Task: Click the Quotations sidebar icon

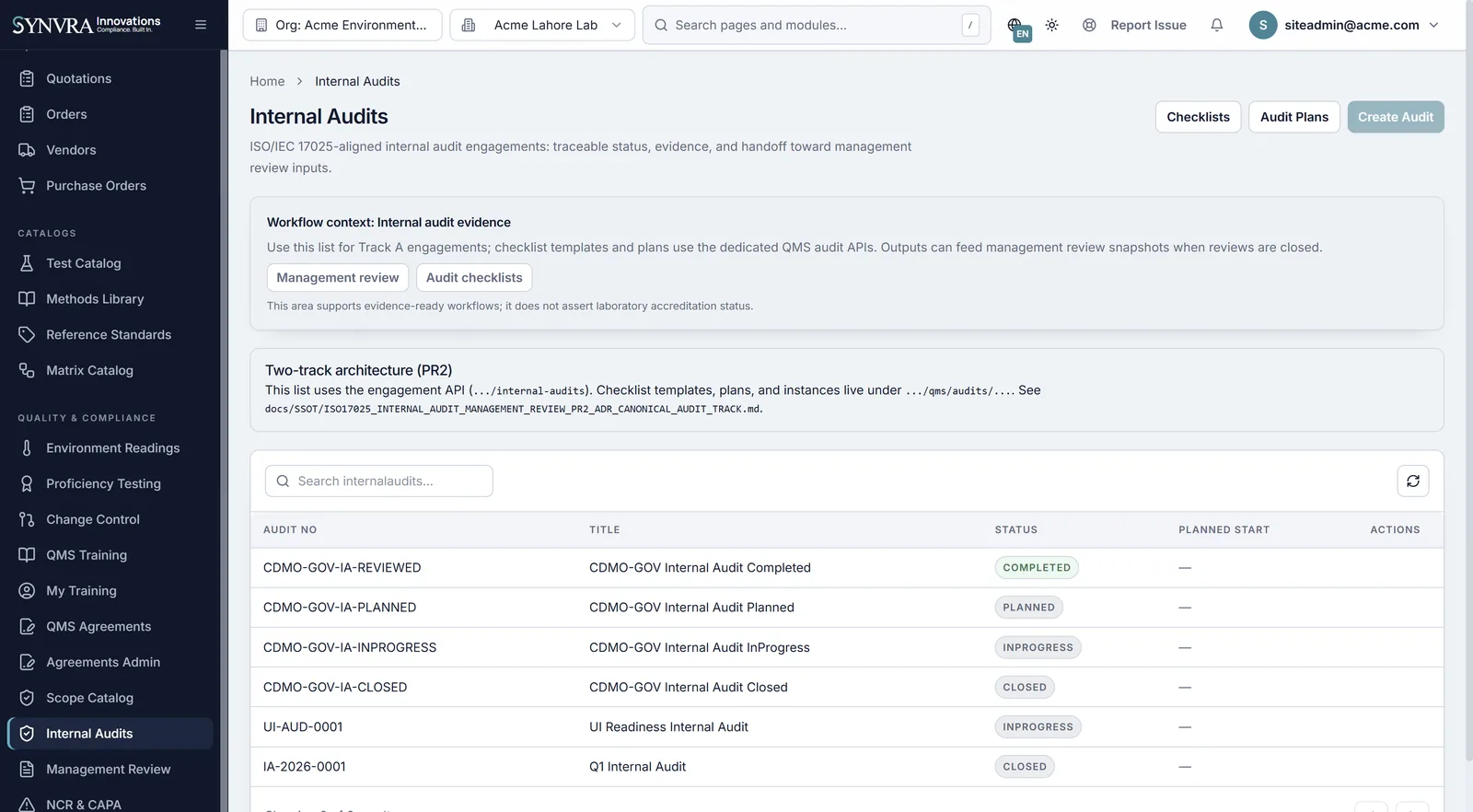Action: 27,79
